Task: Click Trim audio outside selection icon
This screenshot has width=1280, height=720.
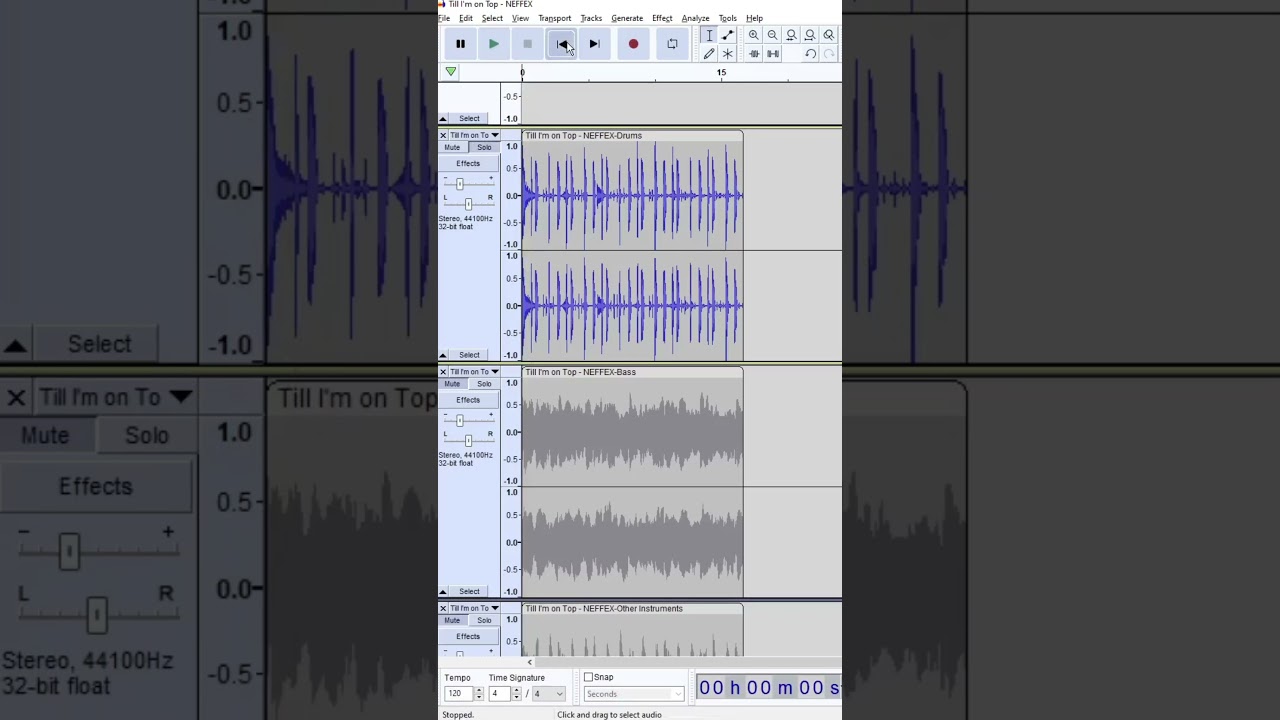Action: tap(754, 54)
